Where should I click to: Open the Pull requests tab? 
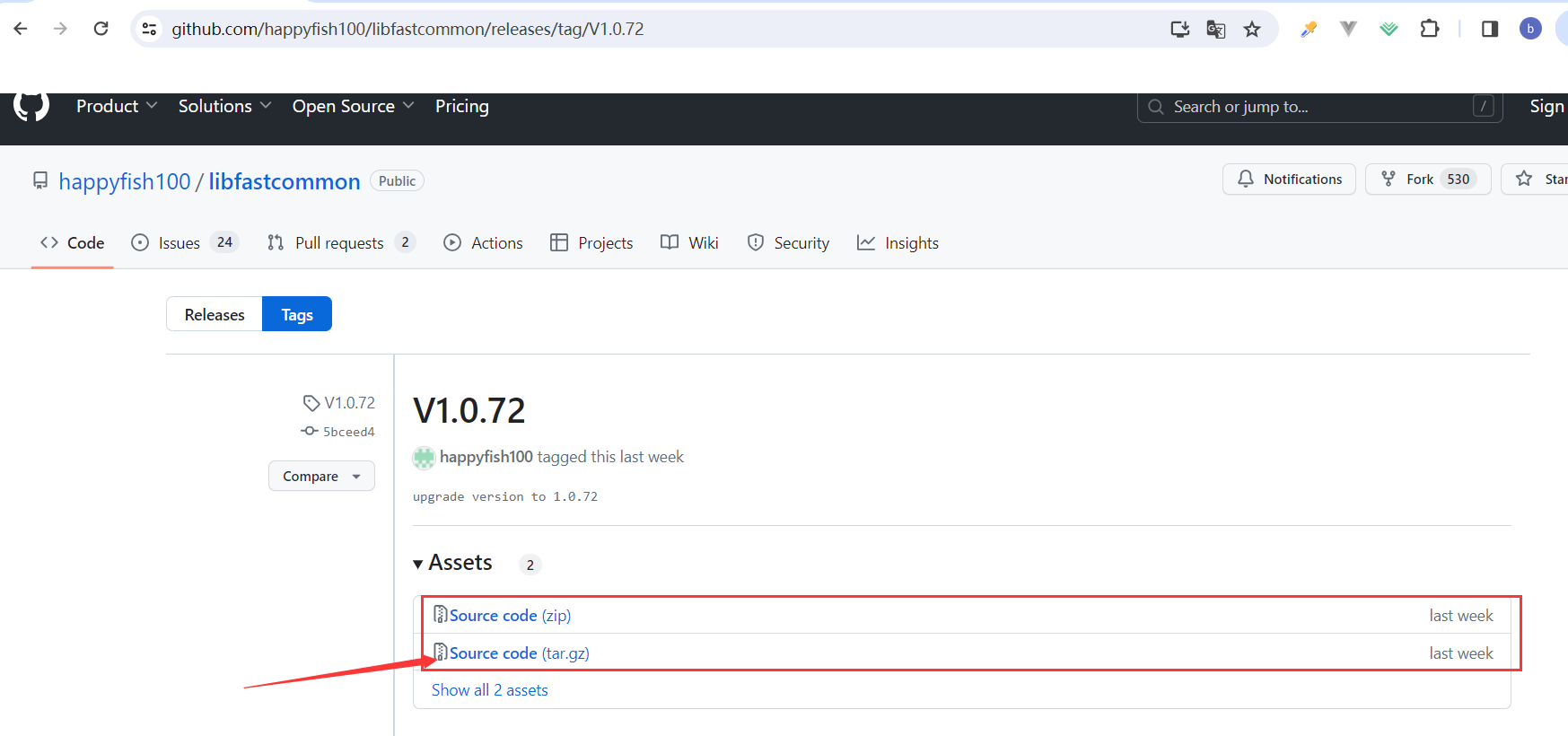[341, 242]
